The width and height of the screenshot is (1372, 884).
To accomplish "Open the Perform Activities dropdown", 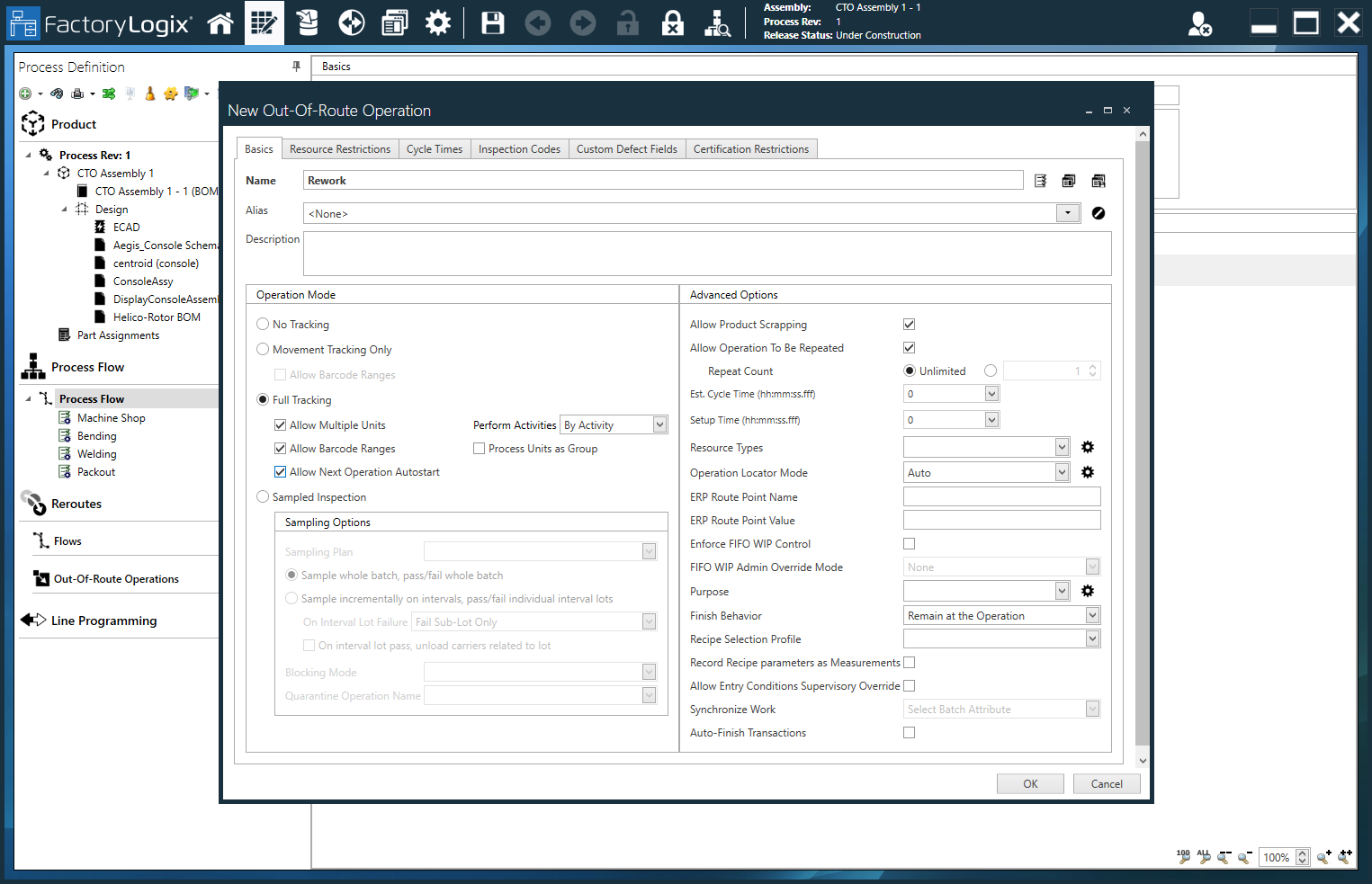I will point(659,424).
